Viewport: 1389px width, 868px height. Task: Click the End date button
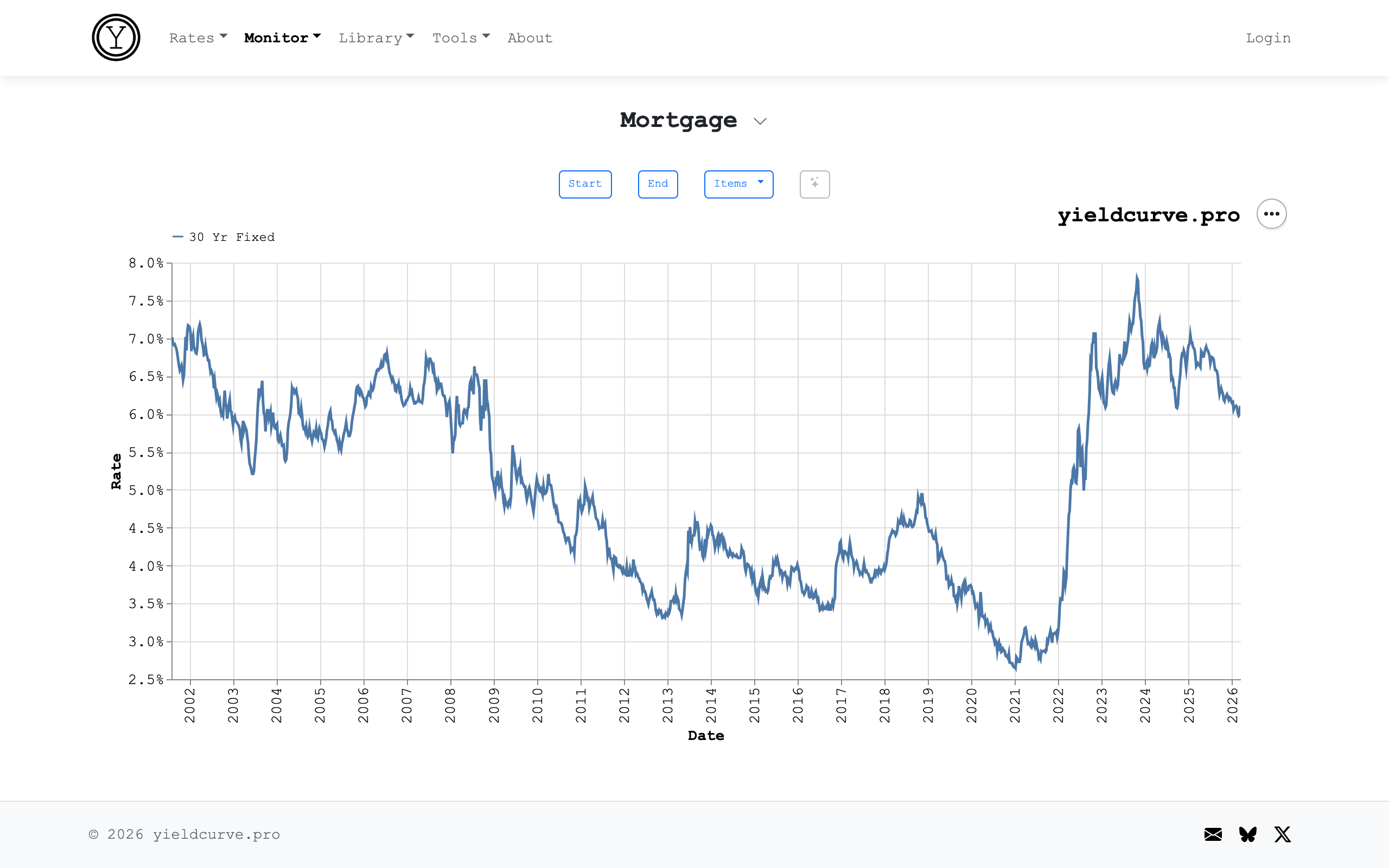[x=658, y=184]
